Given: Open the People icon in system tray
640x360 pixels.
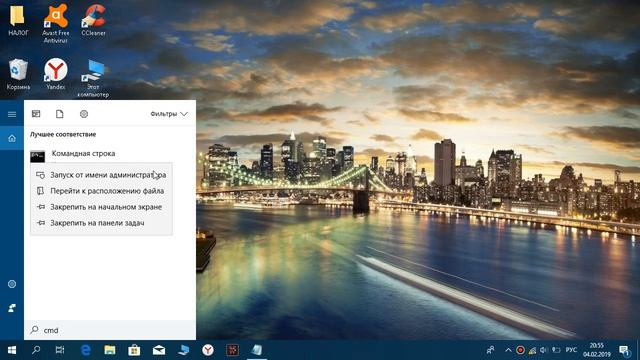Looking at the screenshot, I should coord(490,350).
